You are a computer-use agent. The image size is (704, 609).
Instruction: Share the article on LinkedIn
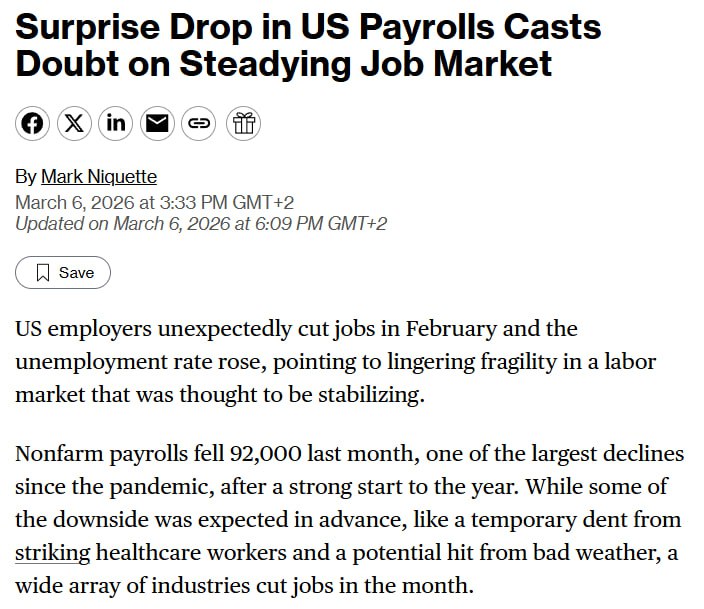tap(116, 123)
